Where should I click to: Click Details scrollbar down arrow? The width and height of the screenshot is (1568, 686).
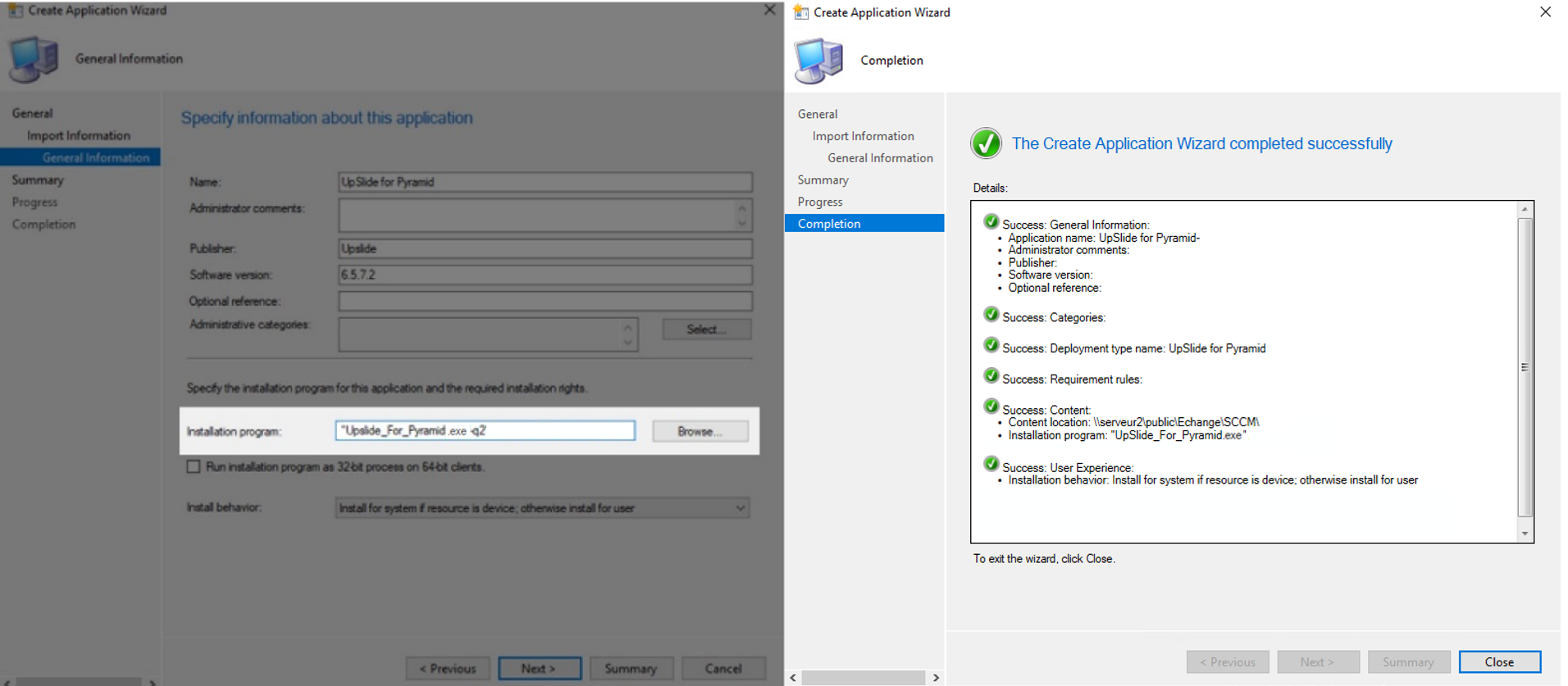[x=1525, y=534]
